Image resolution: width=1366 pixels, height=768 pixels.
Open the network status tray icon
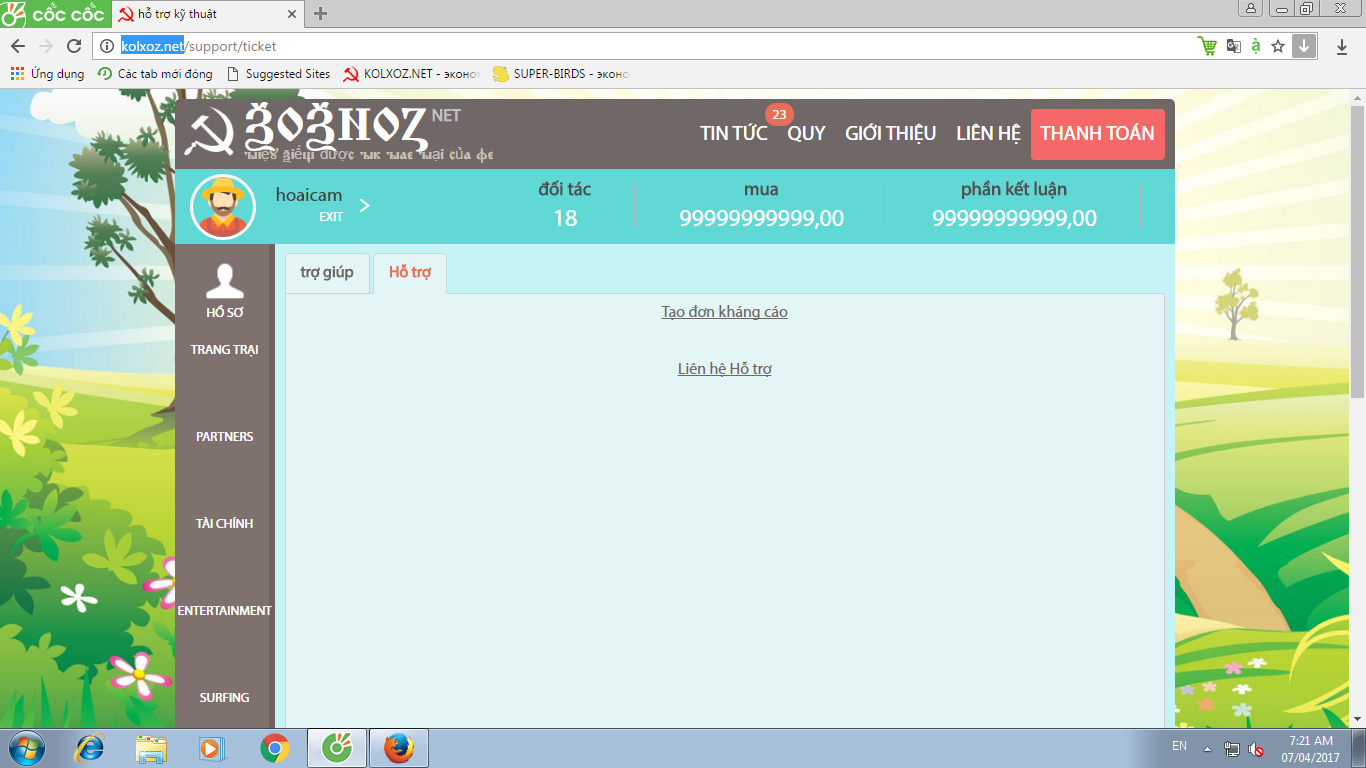1232,748
